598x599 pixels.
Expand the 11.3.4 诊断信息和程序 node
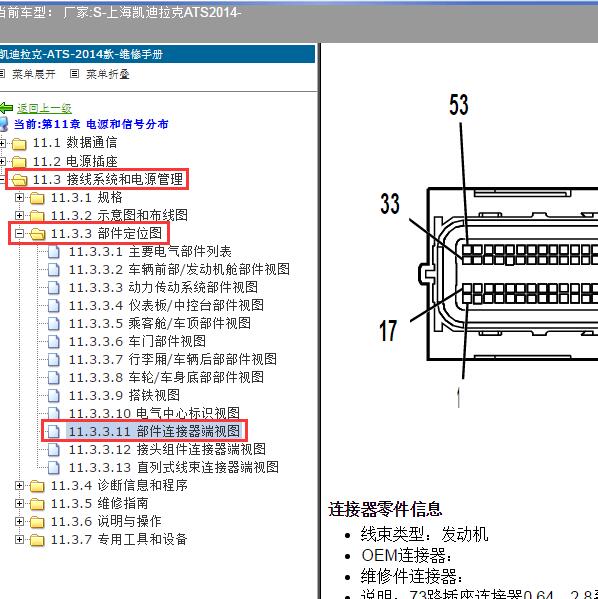19,486
